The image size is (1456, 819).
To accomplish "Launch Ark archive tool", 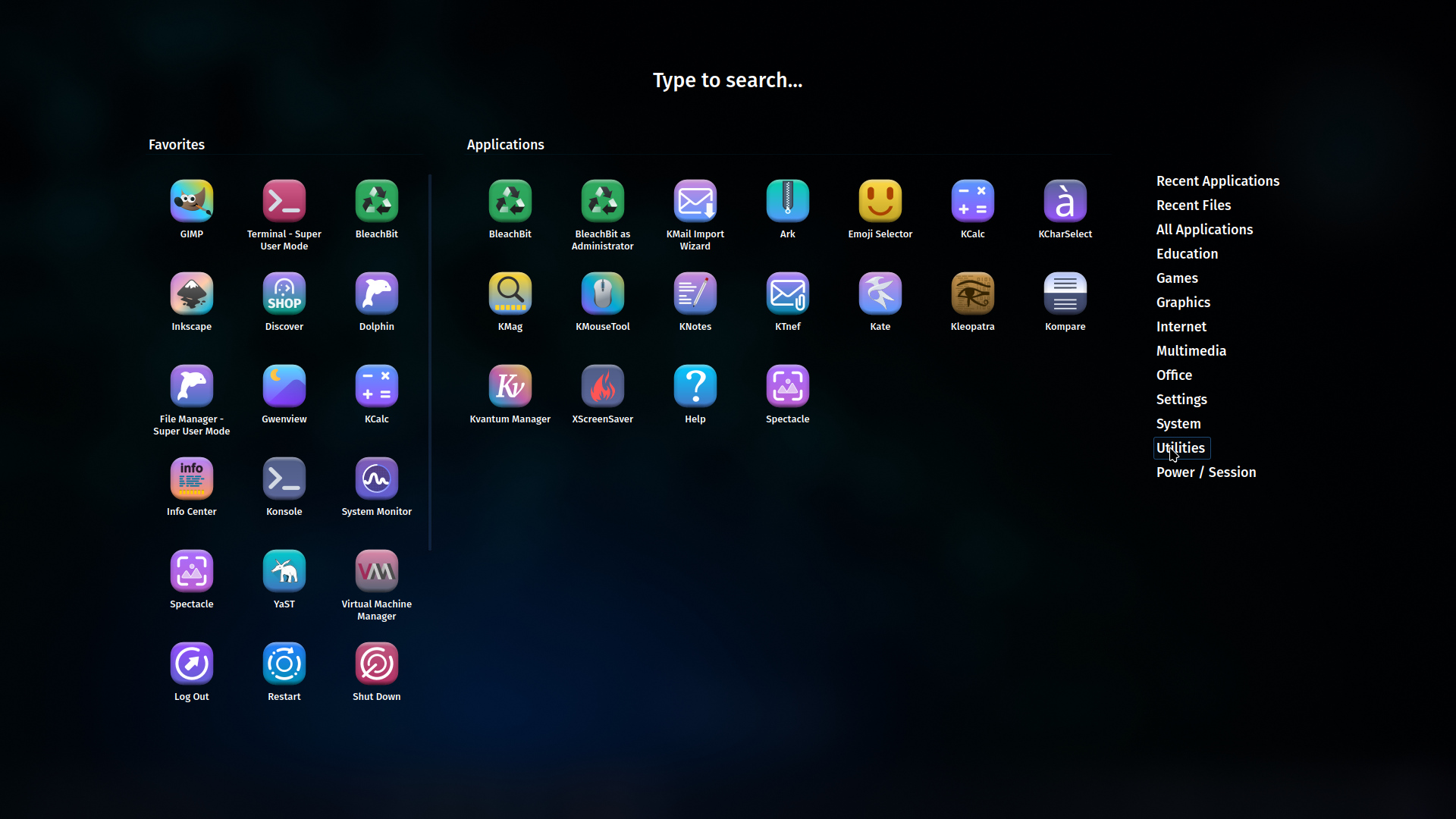I will click(788, 201).
